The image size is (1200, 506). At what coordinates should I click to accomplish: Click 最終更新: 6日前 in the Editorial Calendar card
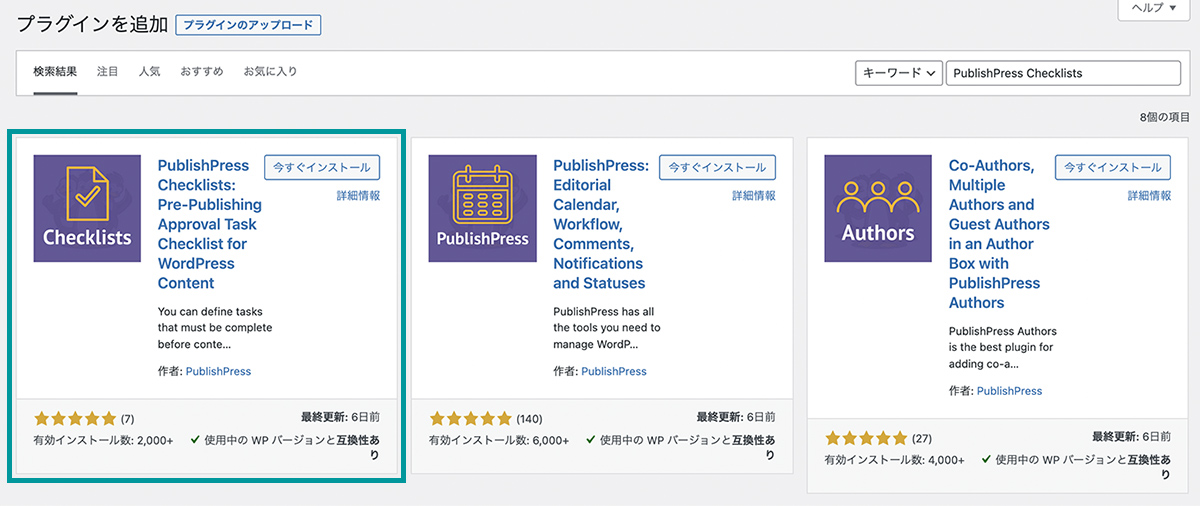(736, 417)
